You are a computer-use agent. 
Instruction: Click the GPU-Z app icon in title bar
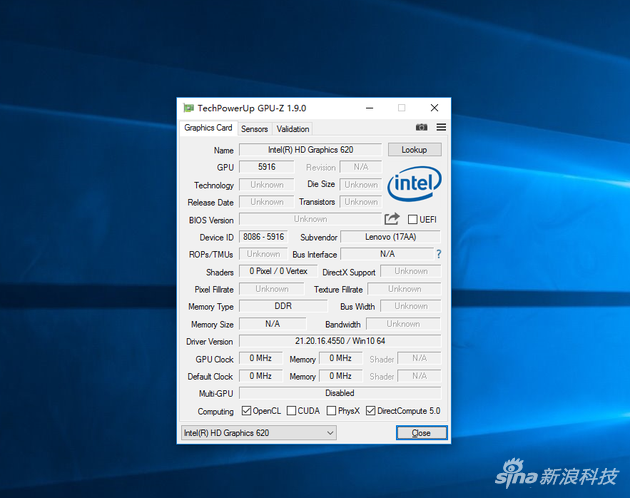pyautogui.click(x=188, y=108)
